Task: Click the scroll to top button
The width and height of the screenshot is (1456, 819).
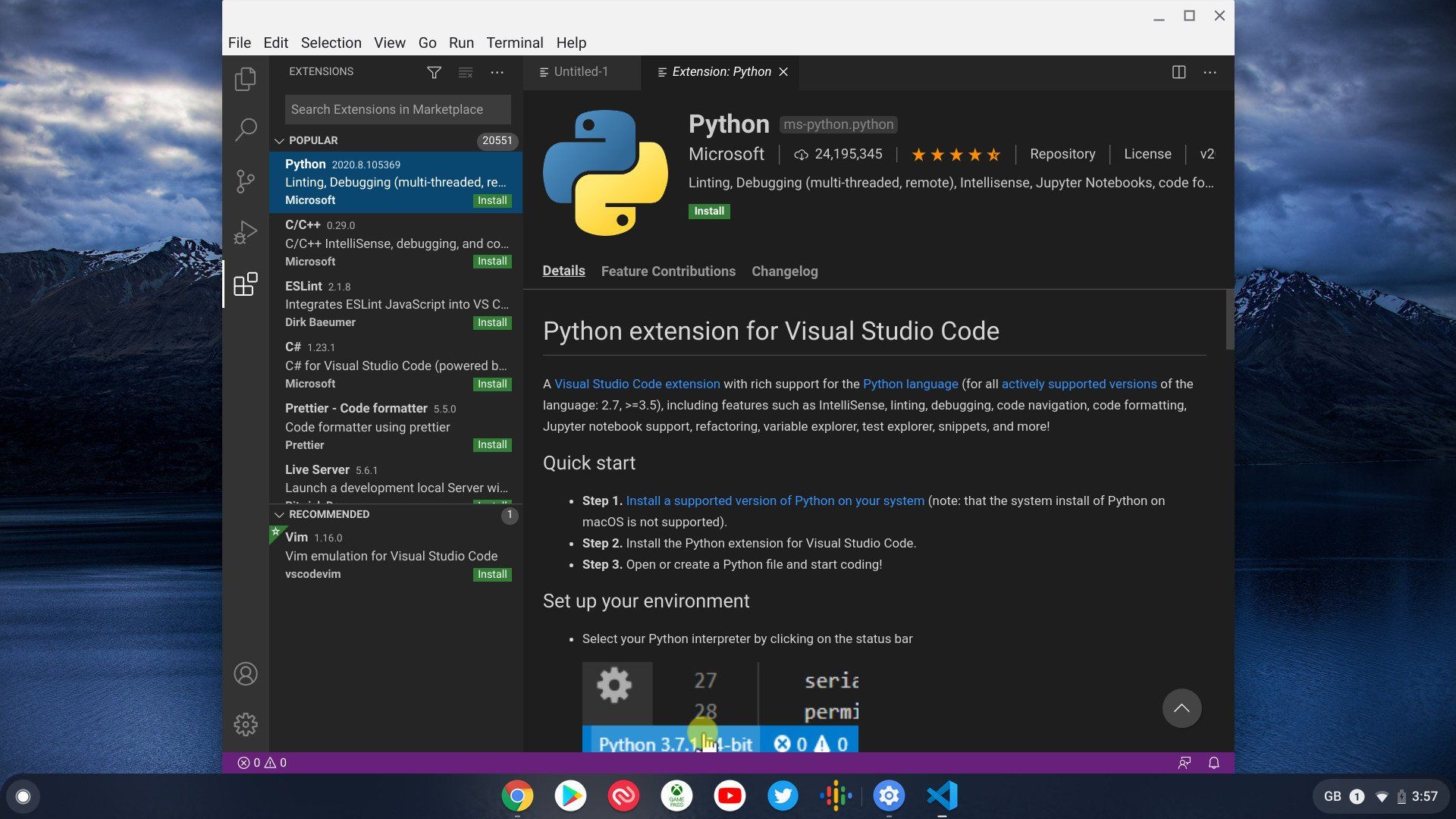Action: pos(1181,708)
